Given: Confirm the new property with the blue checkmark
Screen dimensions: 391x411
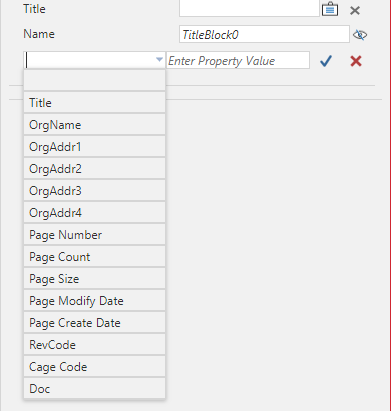Looking at the screenshot, I should point(326,61).
